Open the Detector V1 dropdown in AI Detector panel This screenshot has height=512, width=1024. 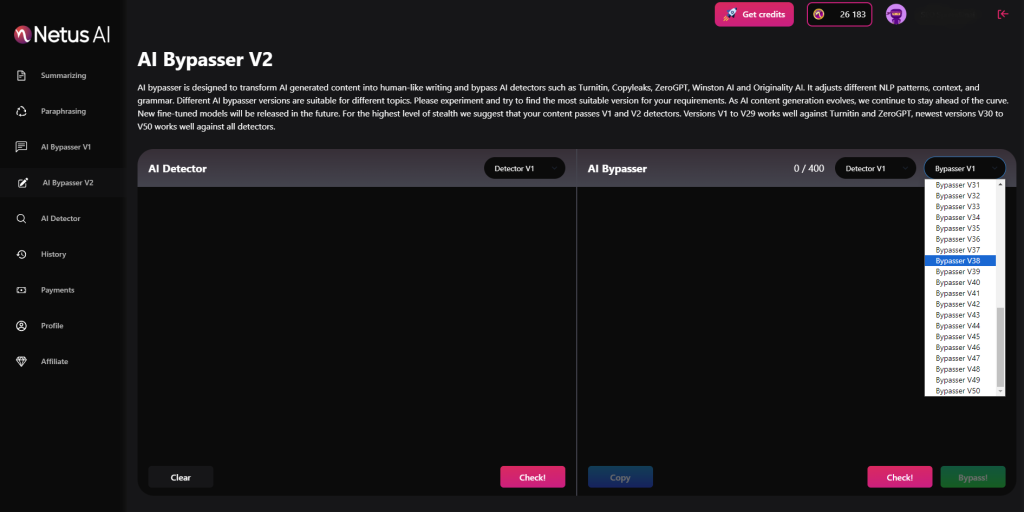click(x=524, y=169)
